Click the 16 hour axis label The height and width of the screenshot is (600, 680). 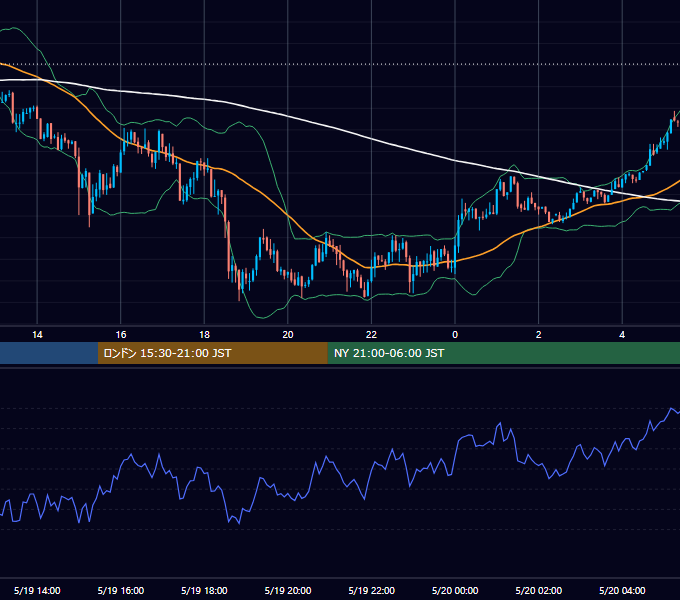pos(121,335)
